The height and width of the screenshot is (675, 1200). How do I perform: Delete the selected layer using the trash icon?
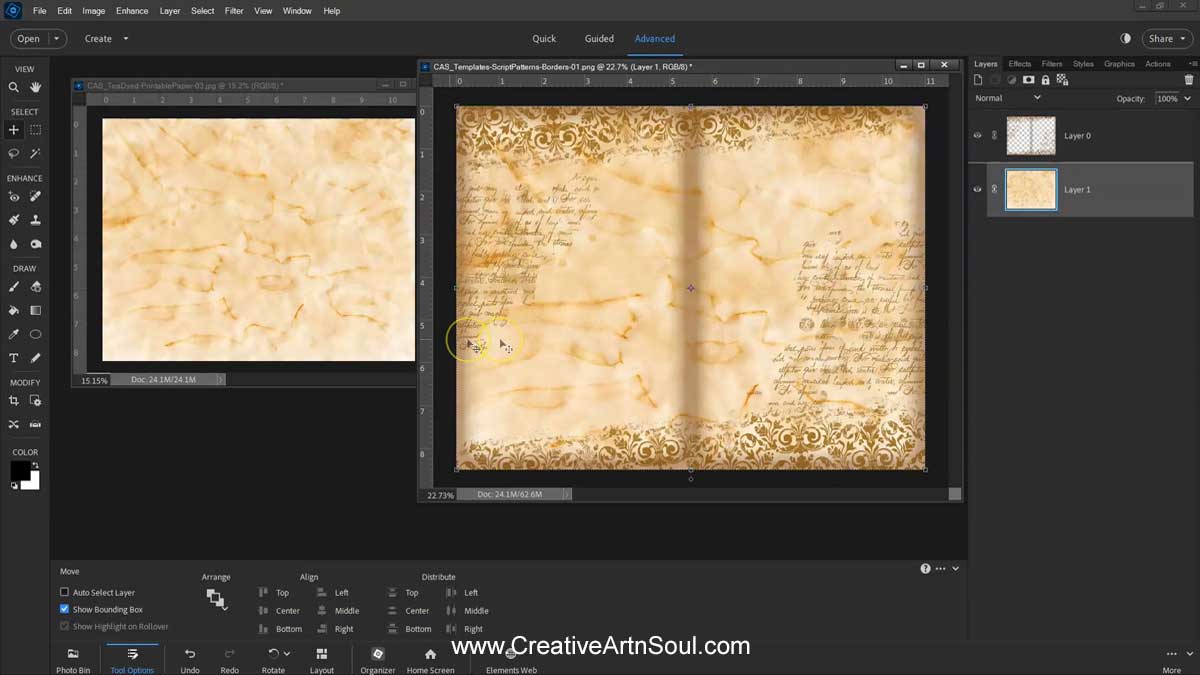coord(1188,80)
